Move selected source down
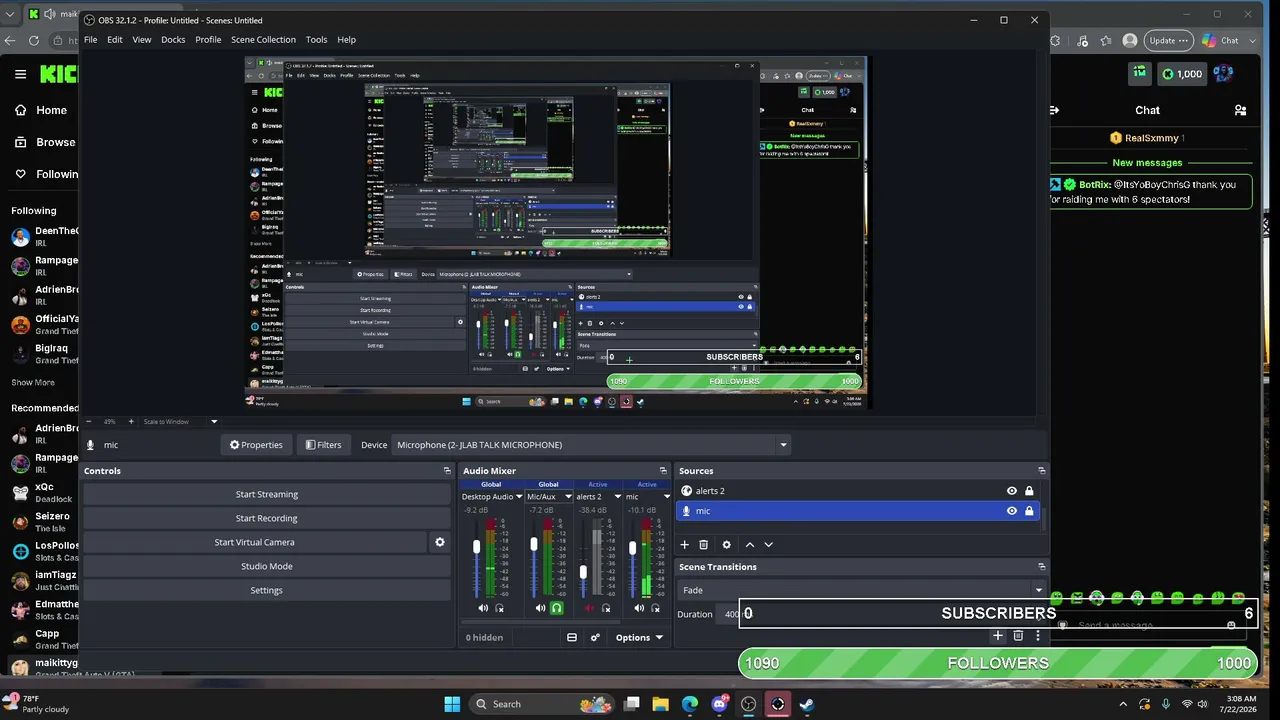The height and width of the screenshot is (720, 1280). click(x=769, y=545)
